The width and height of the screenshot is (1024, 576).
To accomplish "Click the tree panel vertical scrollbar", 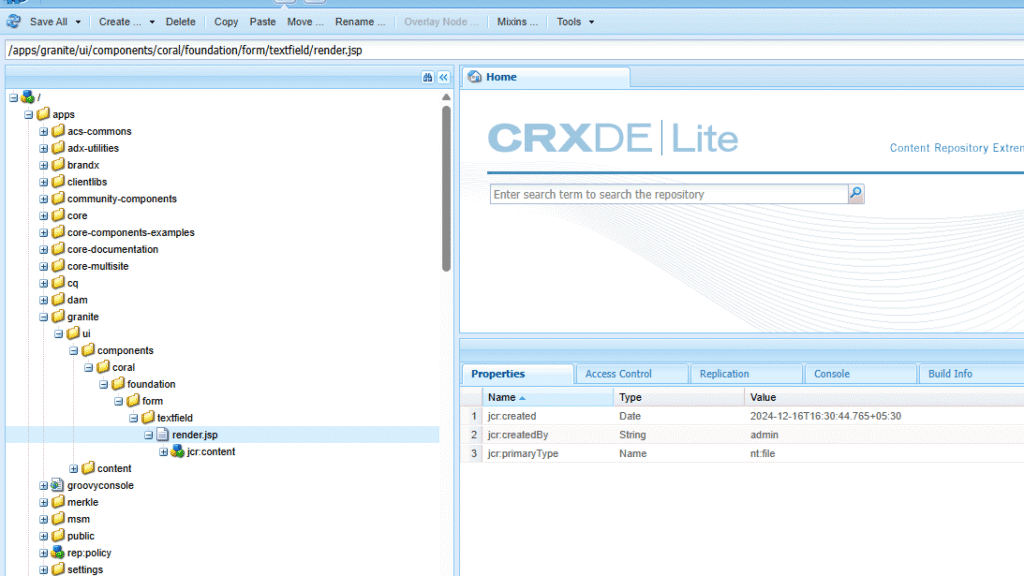I will tap(446, 188).
